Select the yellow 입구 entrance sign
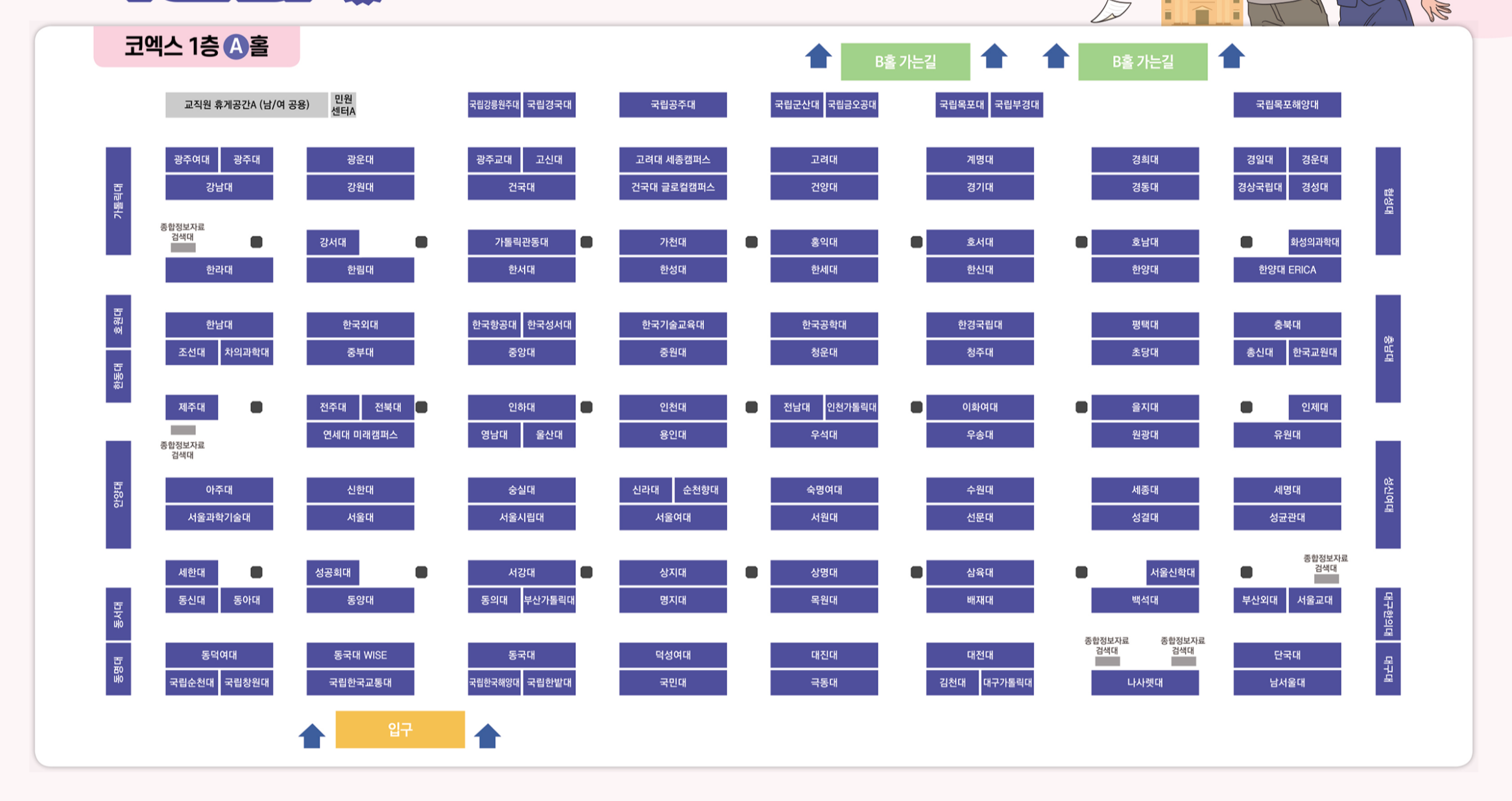1512x801 pixels. [x=400, y=730]
